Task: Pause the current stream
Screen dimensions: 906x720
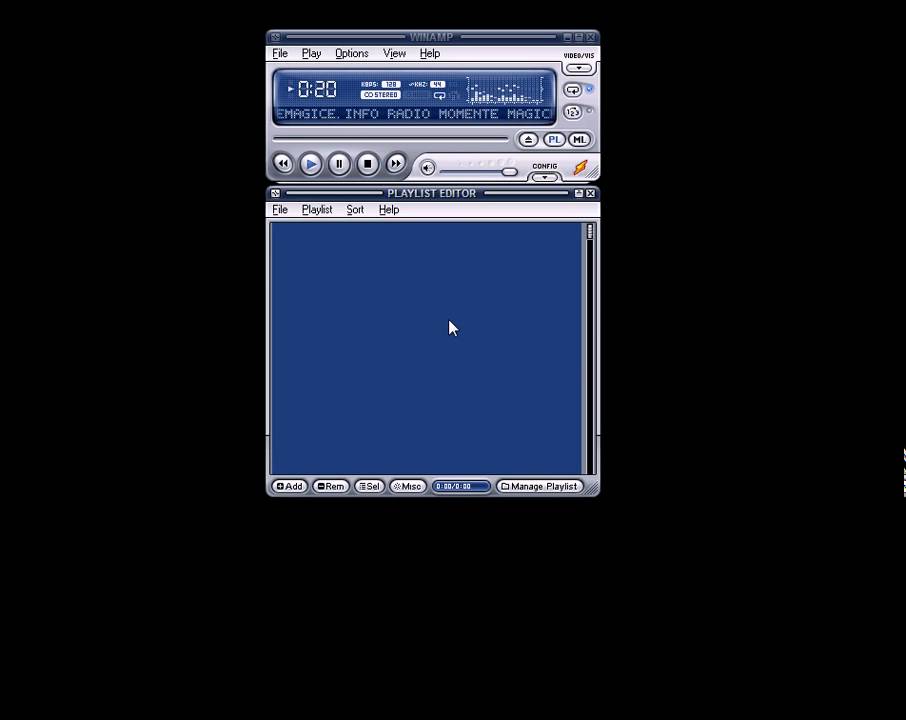Action: click(x=339, y=164)
